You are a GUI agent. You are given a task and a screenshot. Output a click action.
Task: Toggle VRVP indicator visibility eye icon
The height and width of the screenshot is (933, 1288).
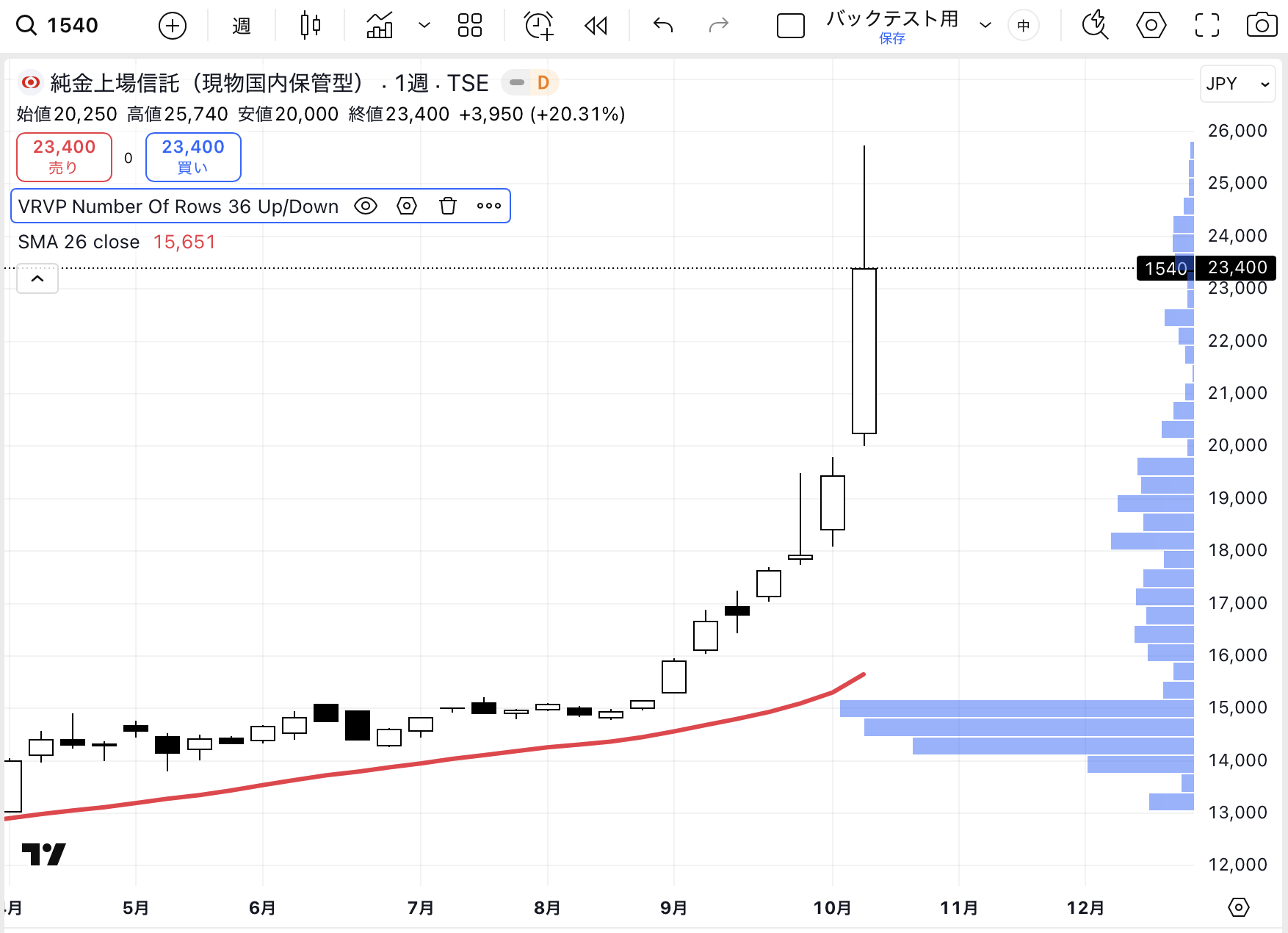tap(366, 206)
